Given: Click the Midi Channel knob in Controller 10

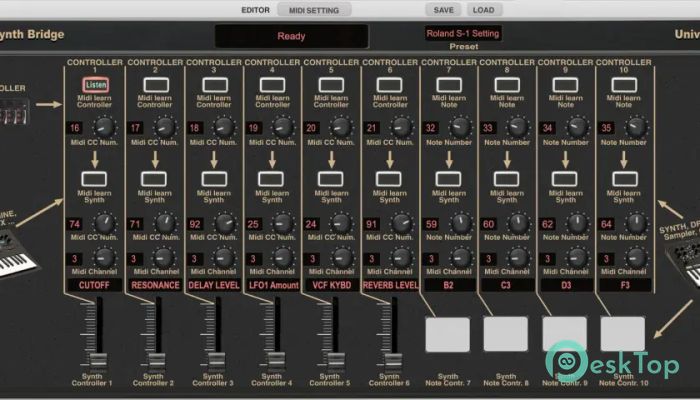Looking at the screenshot, I should pyautogui.click(x=636, y=258).
